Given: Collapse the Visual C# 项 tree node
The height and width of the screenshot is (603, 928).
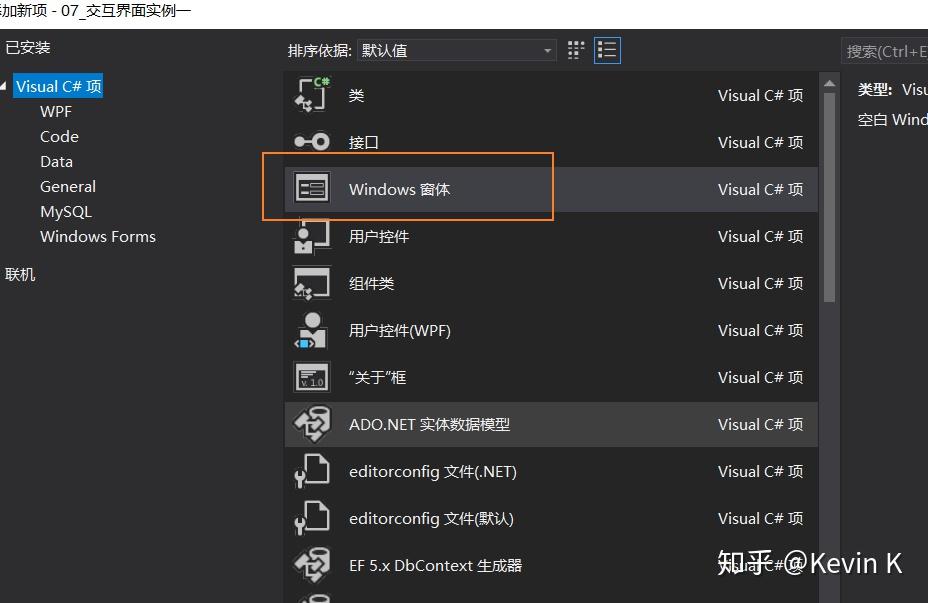Looking at the screenshot, I should 6,86.
